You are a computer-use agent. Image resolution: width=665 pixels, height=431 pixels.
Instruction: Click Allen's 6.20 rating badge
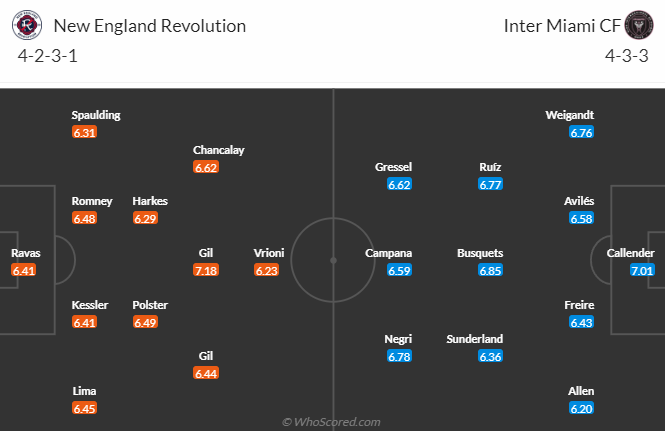point(580,408)
